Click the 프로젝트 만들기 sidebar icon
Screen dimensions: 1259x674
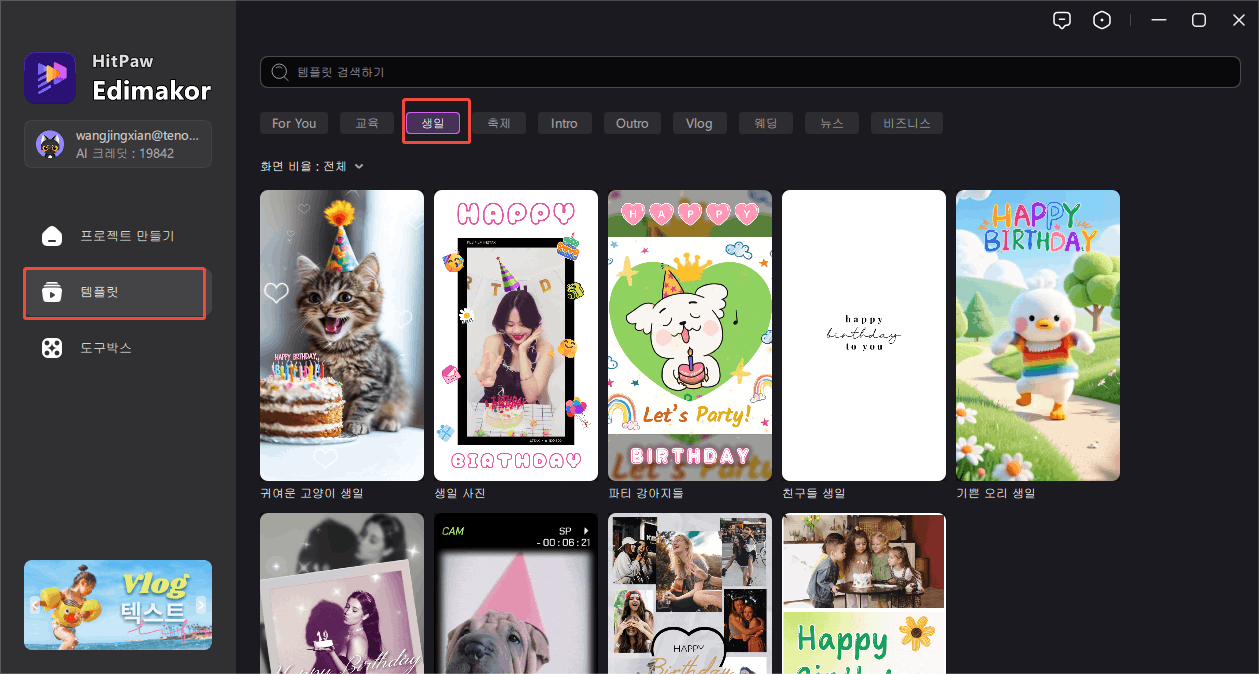click(x=51, y=236)
